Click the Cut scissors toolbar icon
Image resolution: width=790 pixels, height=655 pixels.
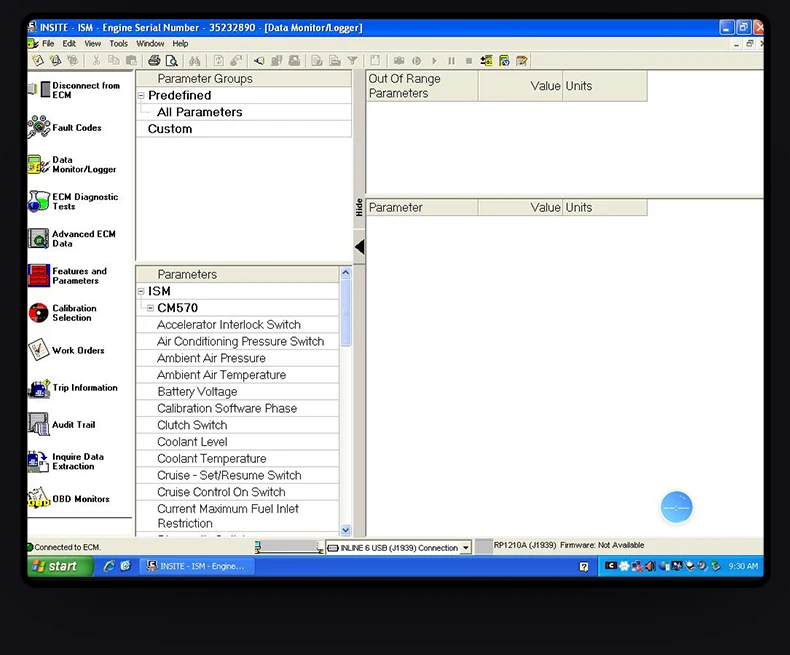point(96,61)
